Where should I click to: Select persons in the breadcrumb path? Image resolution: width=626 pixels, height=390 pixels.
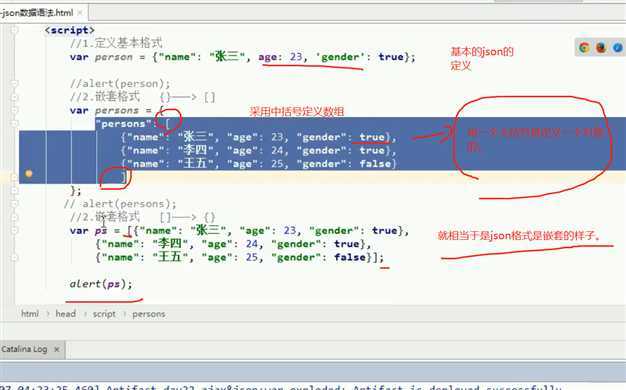149,314
